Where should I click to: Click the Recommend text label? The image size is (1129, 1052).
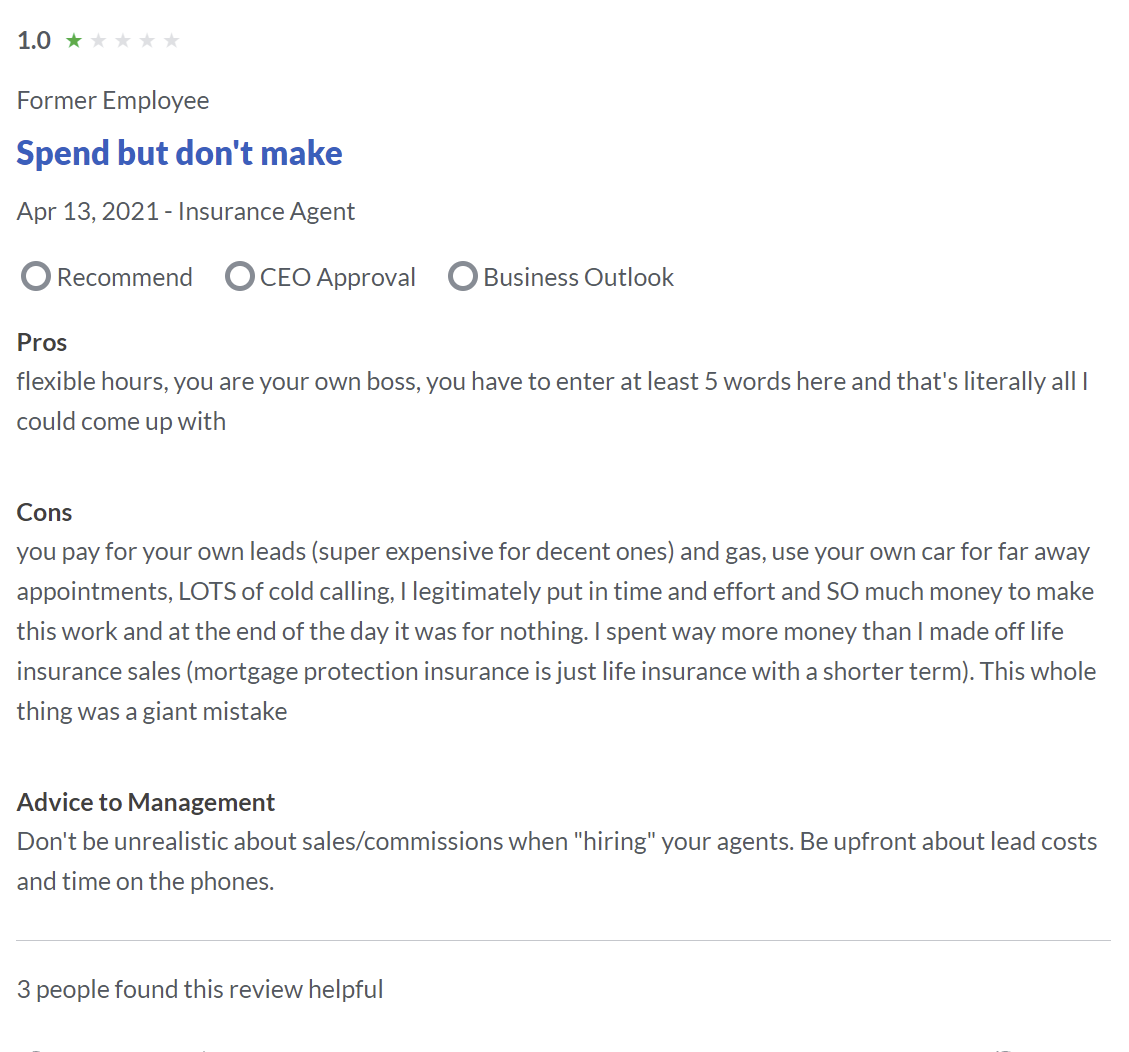tap(125, 277)
